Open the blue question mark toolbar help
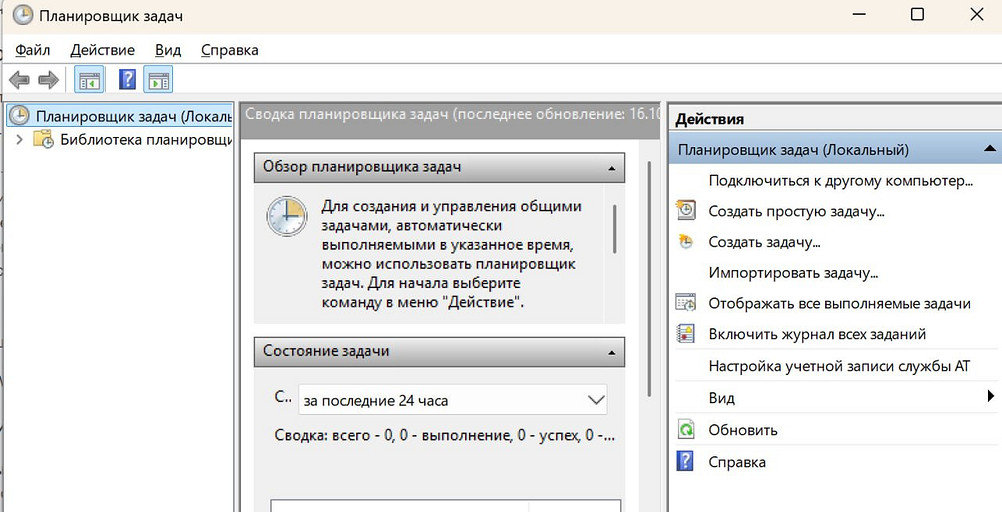1002x512 pixels. [128, 80]
